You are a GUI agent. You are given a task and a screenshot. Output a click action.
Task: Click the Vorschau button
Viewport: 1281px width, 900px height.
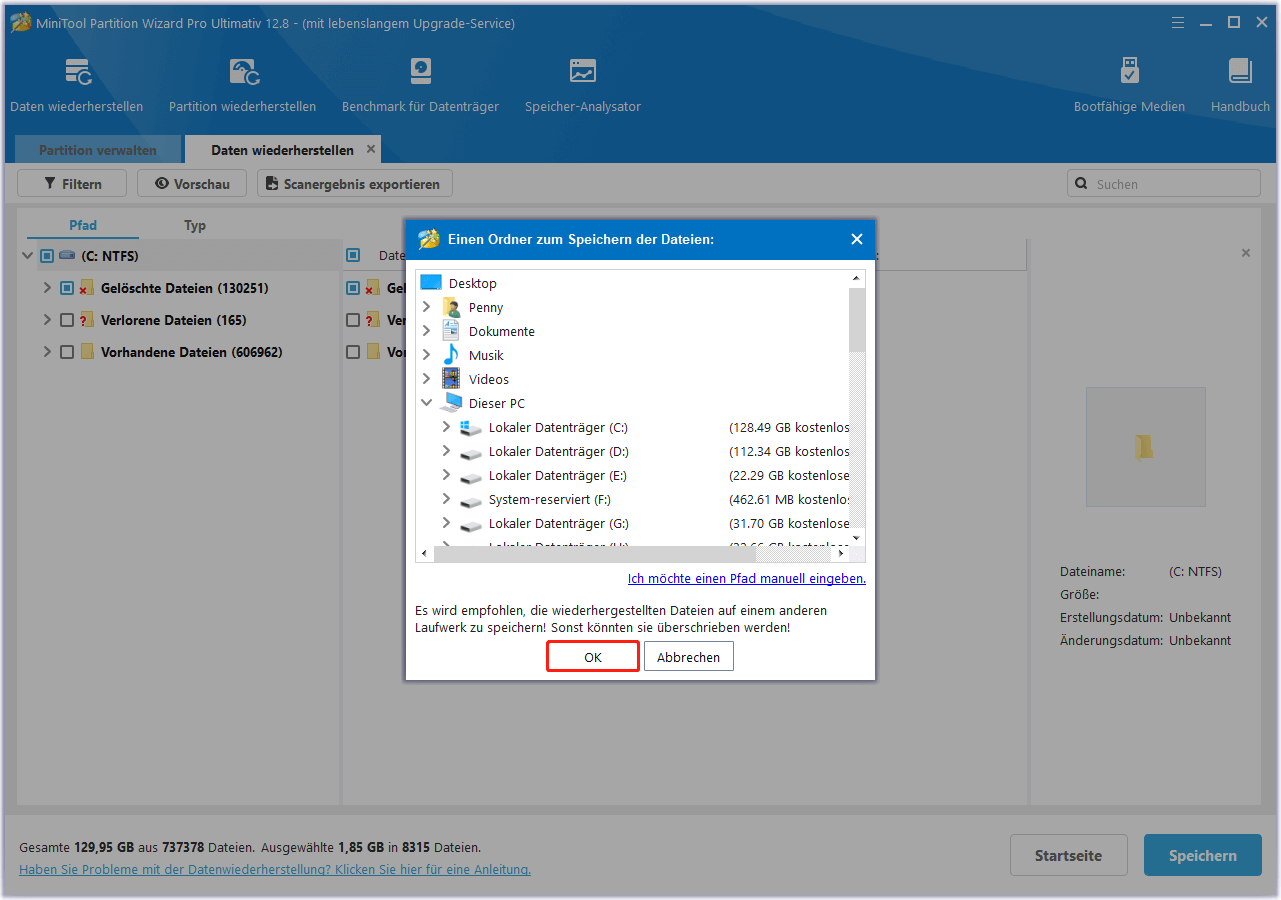point(192,183)
